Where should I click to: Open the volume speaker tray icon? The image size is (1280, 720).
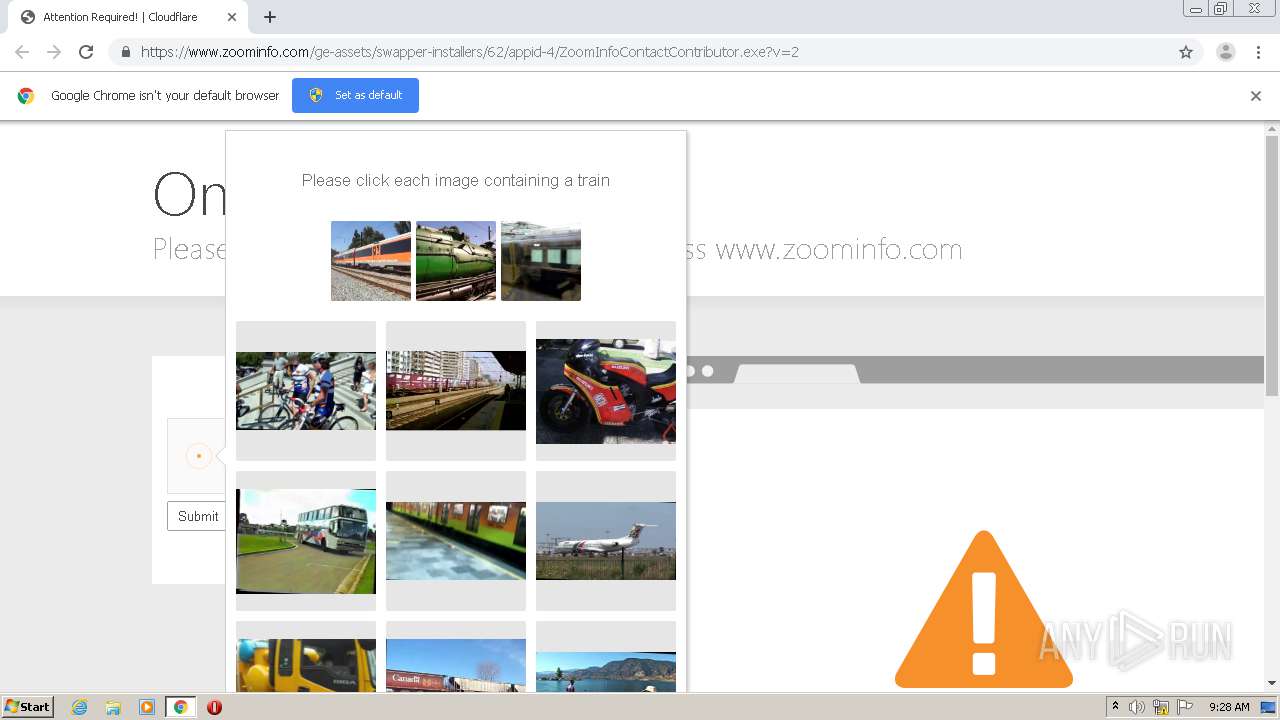tap(1137, 707)
